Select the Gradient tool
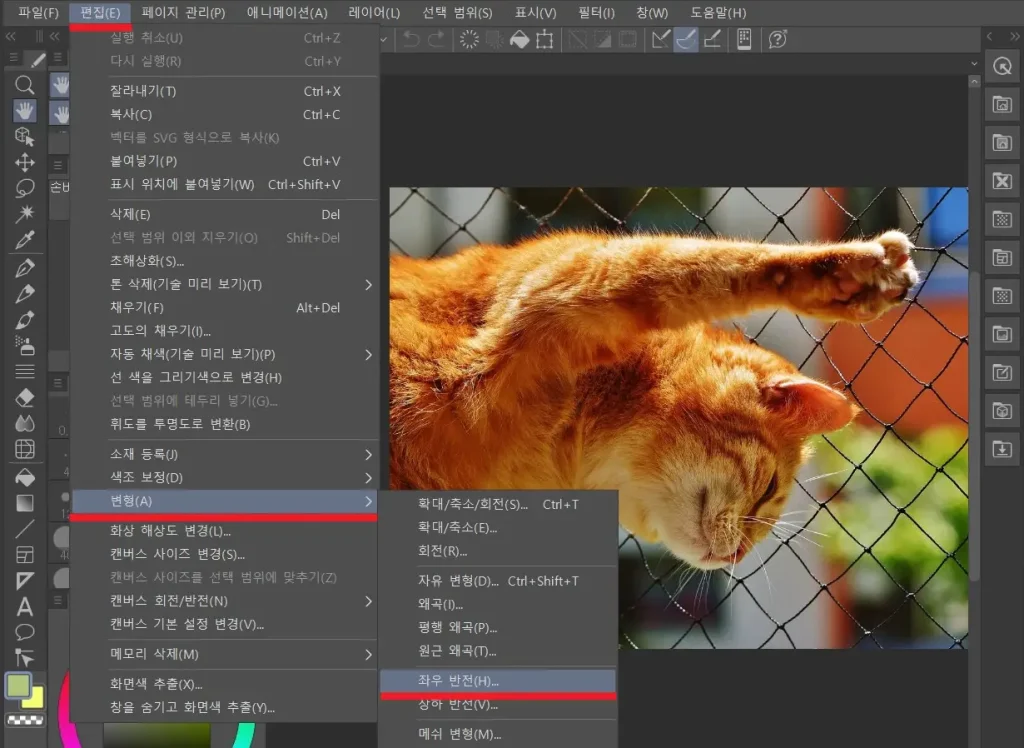The image size is (1024, 748). 25,502
